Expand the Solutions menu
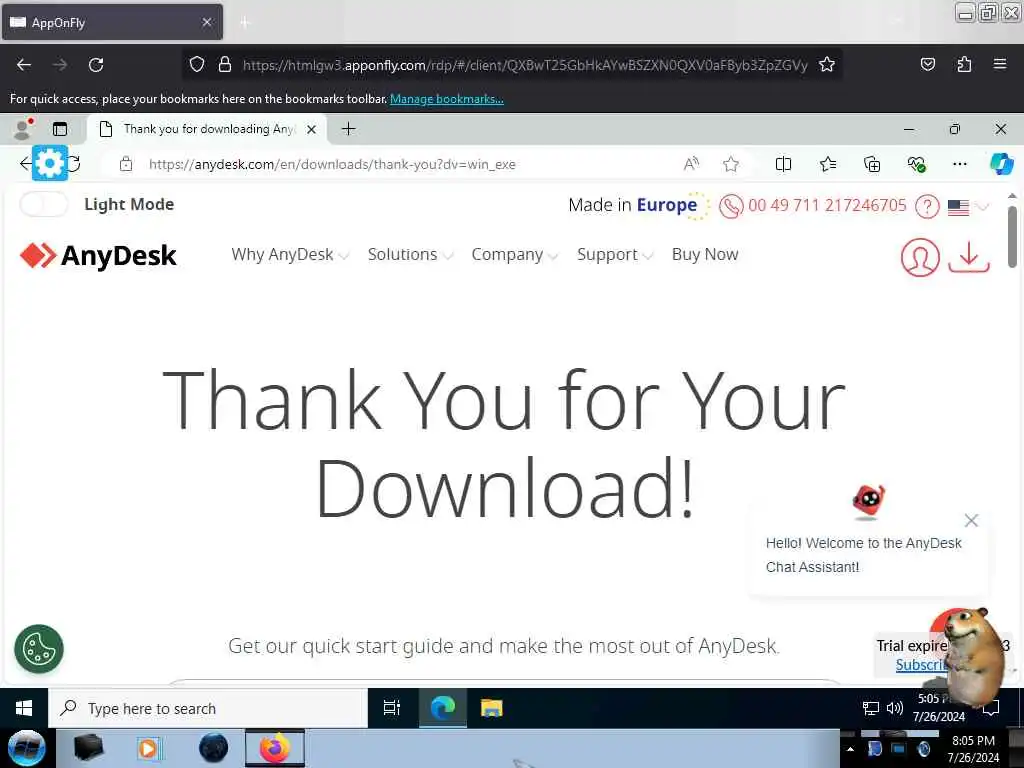Screen dimensions: 1024x768 410,255
